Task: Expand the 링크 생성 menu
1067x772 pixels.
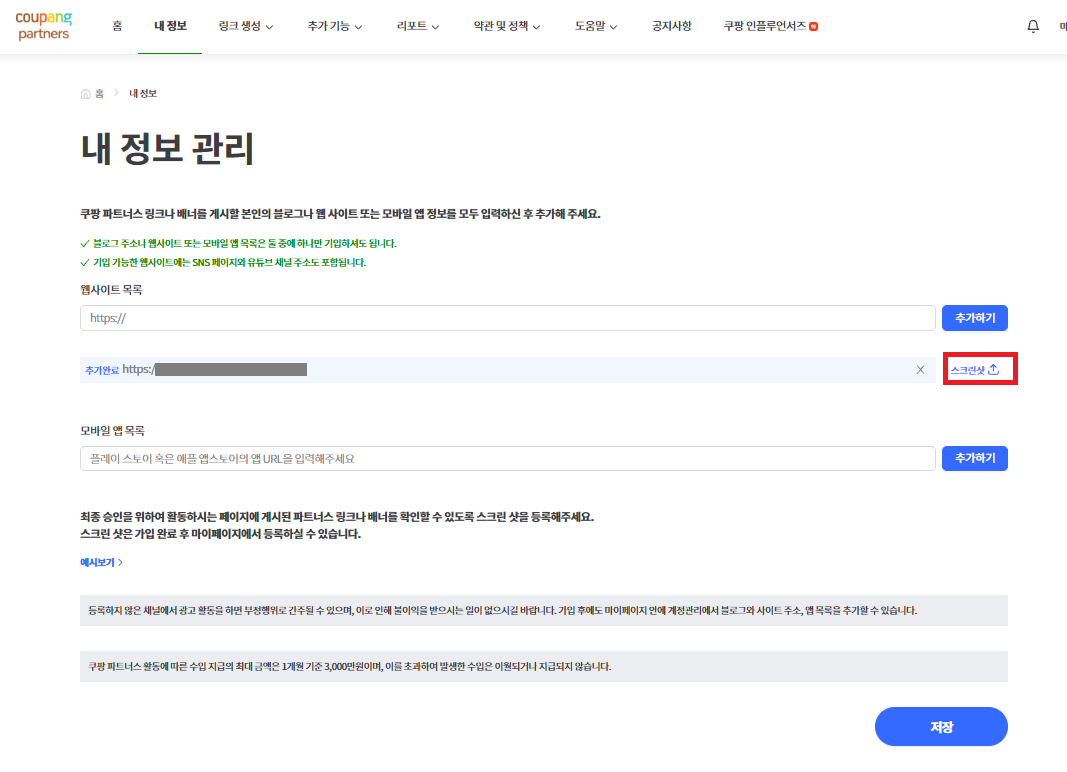Action: coord(246,26)
